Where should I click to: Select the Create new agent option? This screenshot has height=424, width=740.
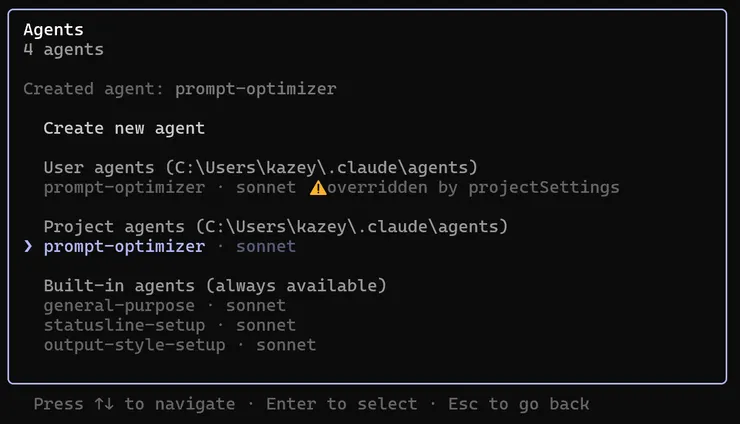[x=124, y=128]
